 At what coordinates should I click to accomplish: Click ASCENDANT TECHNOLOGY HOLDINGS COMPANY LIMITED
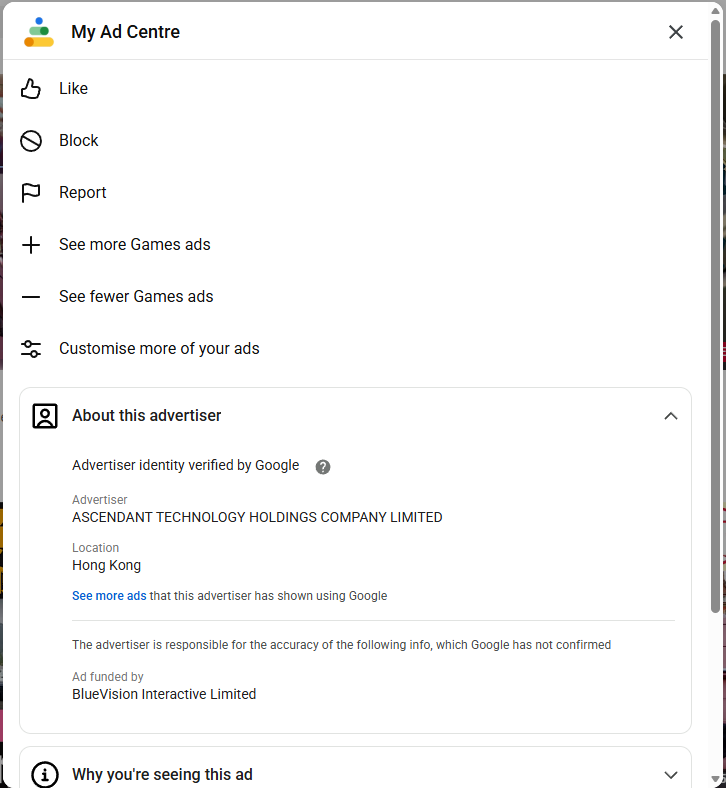(x=257, y=517)
